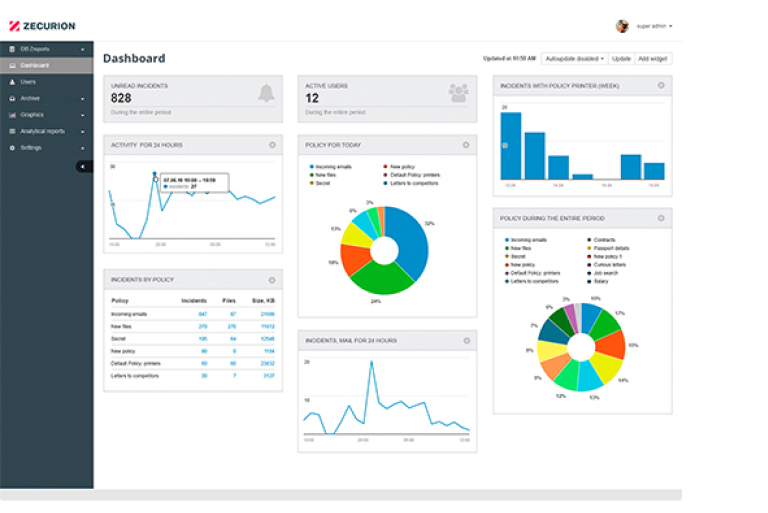Click the Archive icon in sidebar
The width and height of the screenshot is (768, 513).
point(12,98)
